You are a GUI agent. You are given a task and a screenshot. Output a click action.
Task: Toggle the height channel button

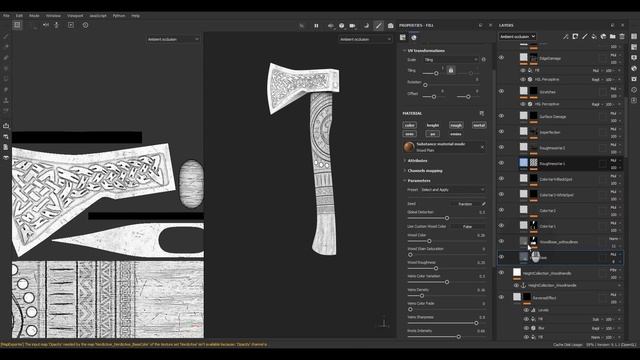click(433, 125)
